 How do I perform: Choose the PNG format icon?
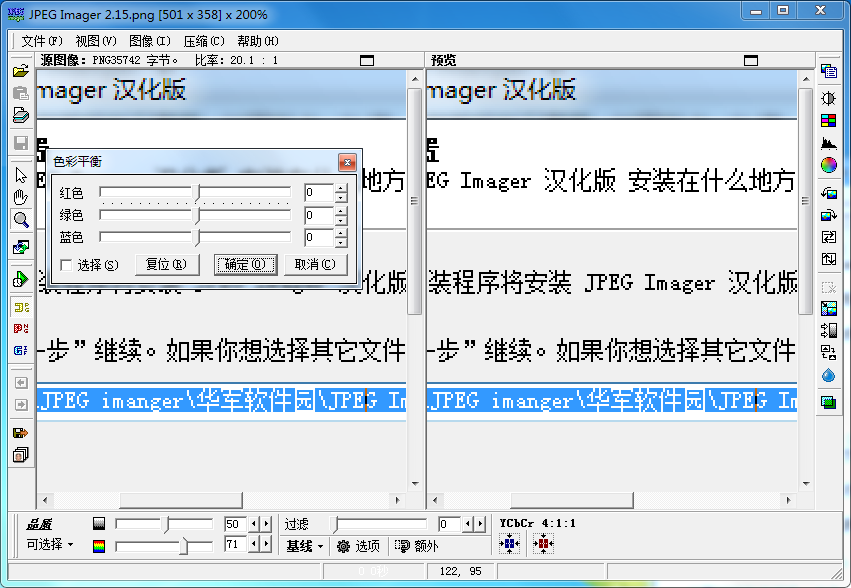pyautogui.click(x=21, y=328)
